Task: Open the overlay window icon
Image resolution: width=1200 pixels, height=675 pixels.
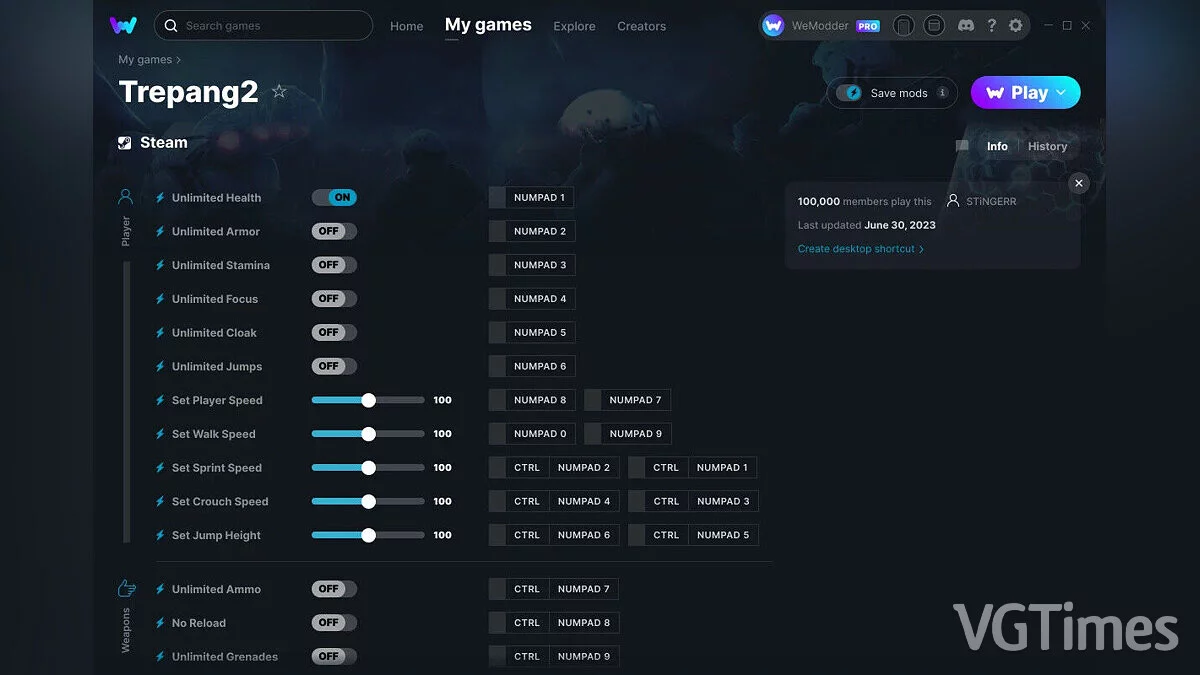Action: (933, 26)
